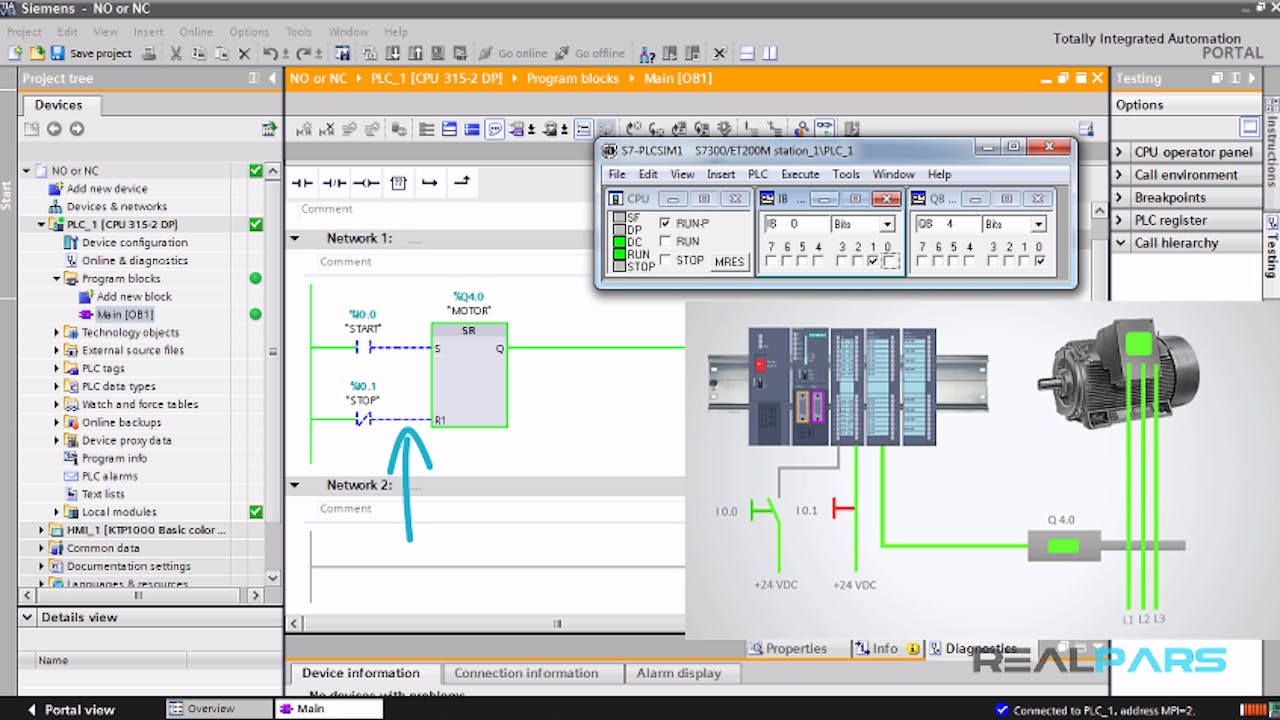Toggle bit 2 checkbox in IB 0
The width and height of the screenshot is (1280, 720).
point(857,262)
